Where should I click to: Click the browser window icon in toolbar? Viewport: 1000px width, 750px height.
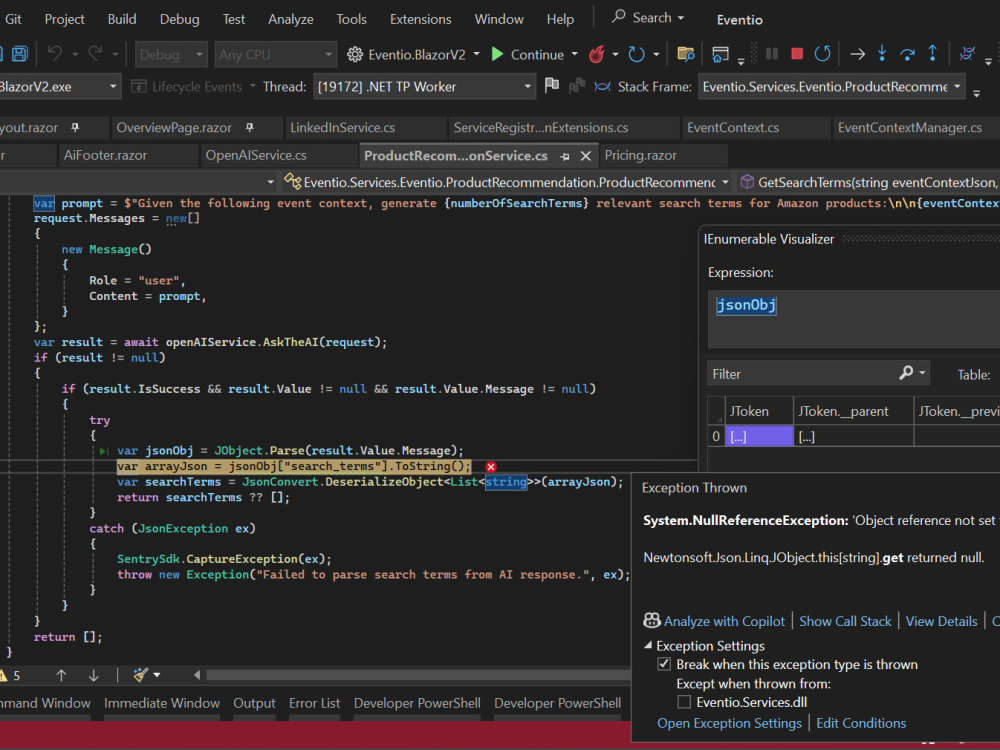click(721, 54)
